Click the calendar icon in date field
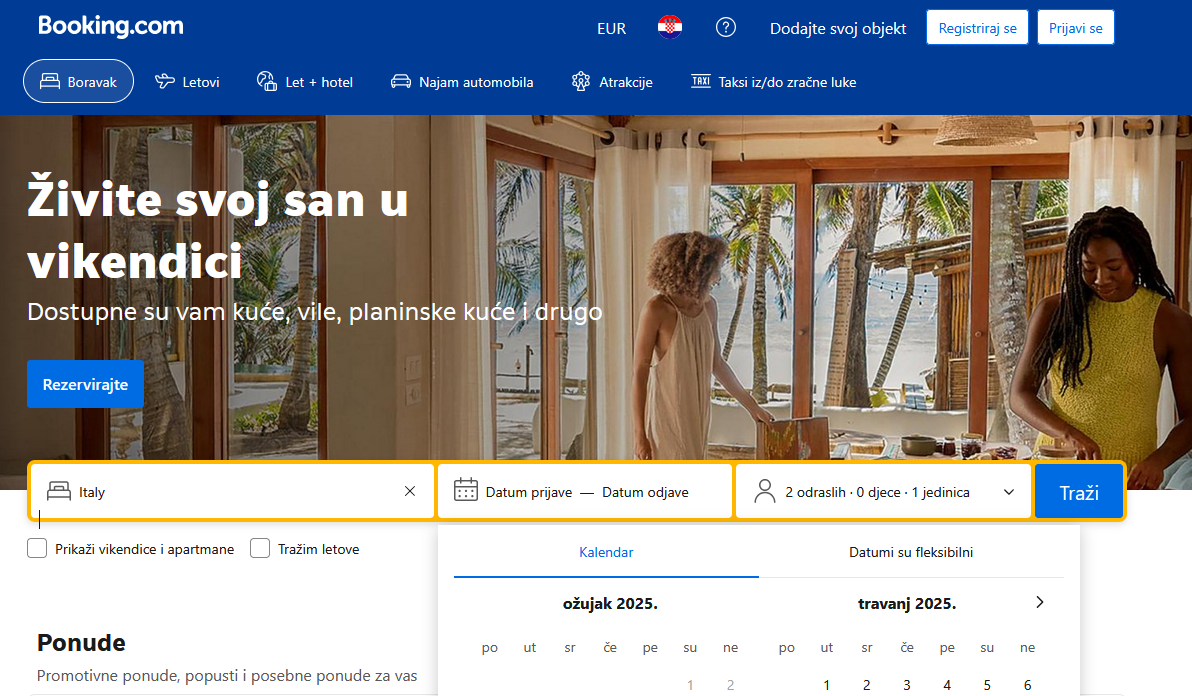 (466, 489)
